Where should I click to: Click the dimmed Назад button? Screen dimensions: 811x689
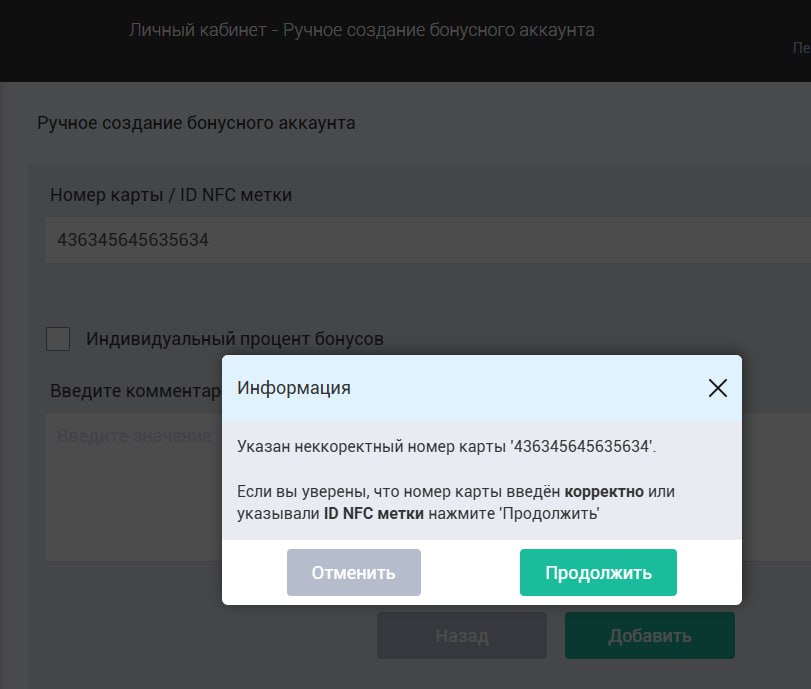[462, 636]
